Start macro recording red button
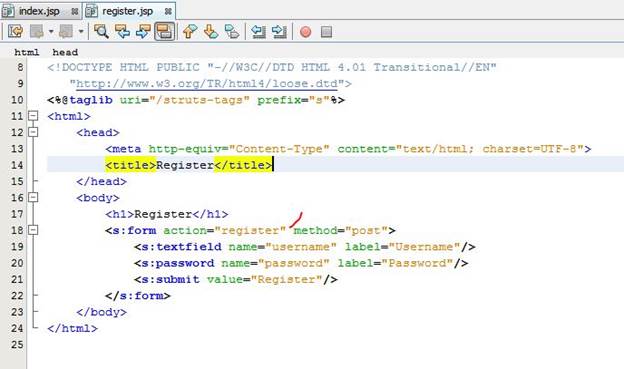Image resolution: width=624 pixels, height=369 pixels. point(306,31)
